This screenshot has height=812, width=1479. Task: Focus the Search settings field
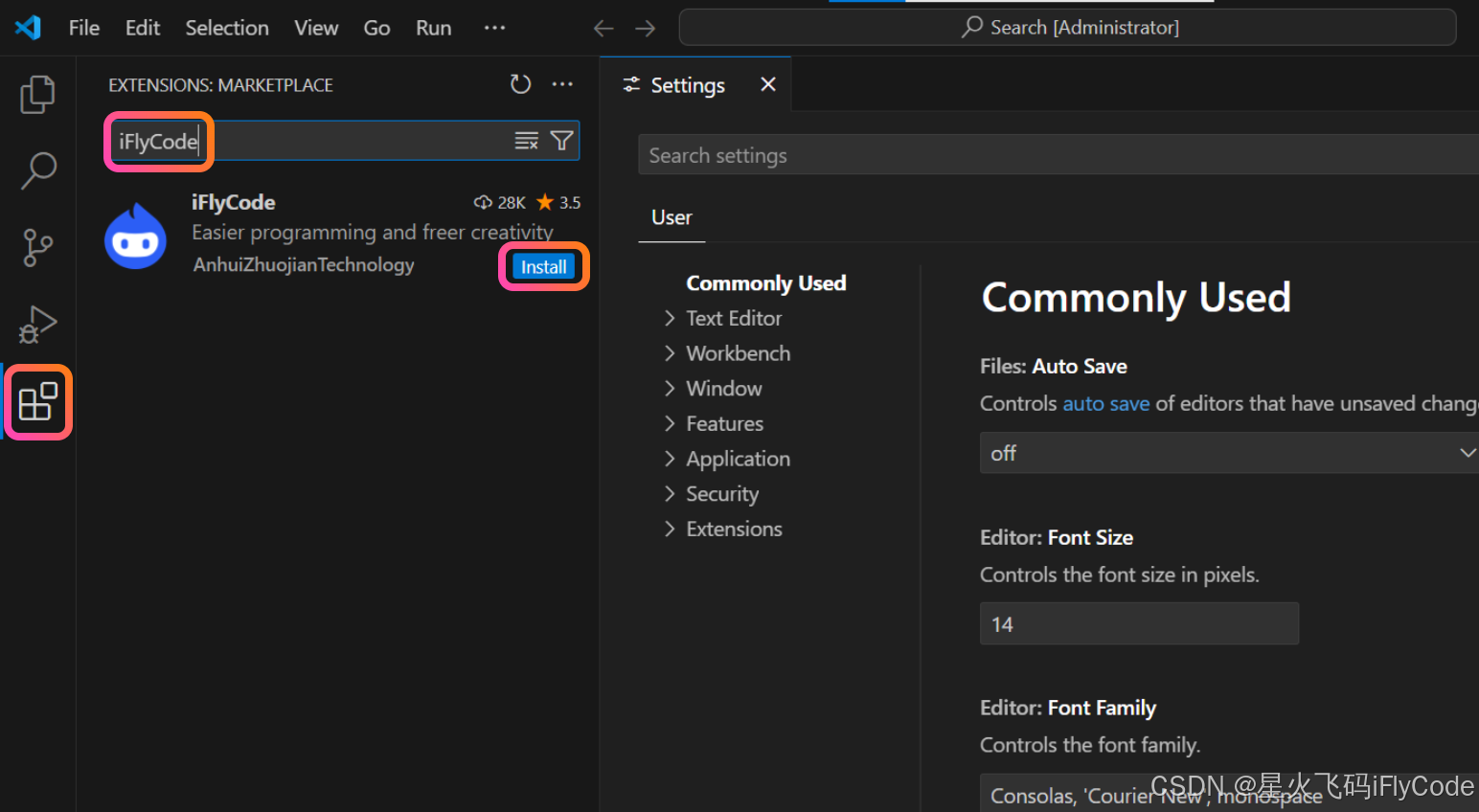point(1058,155)
